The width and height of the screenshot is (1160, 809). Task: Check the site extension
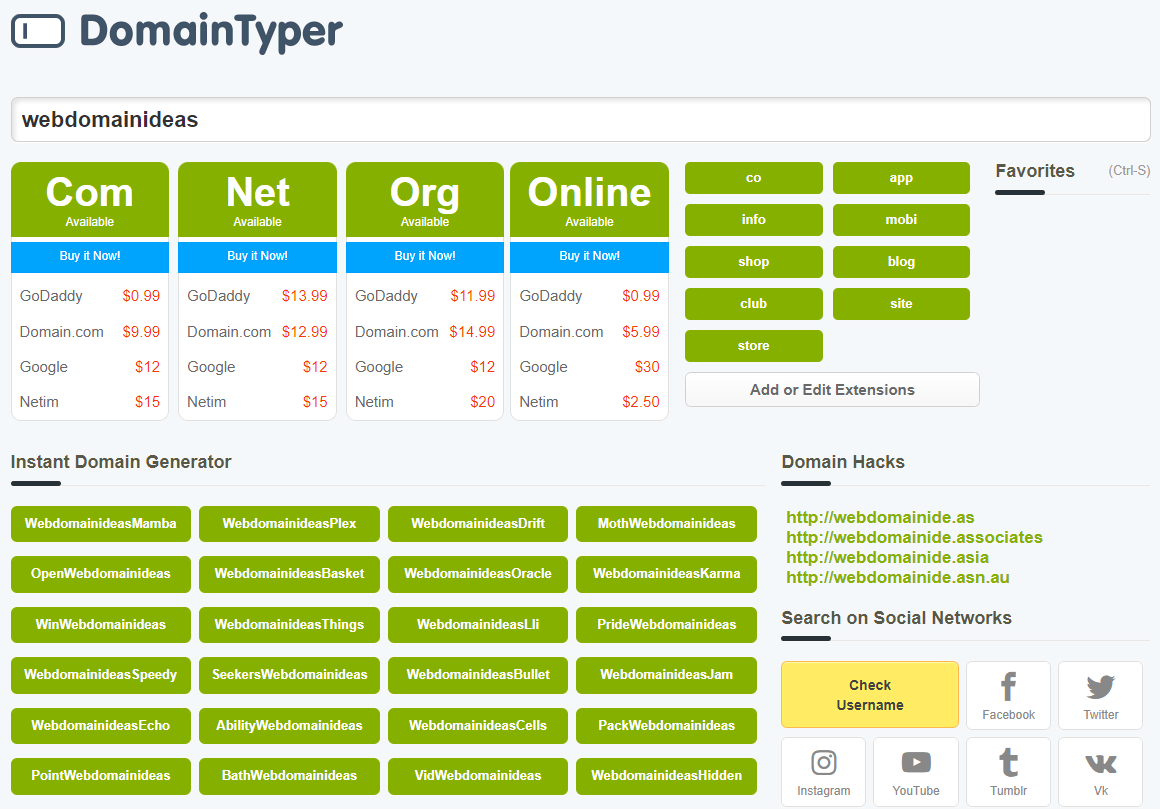click(x=901, y=304)
